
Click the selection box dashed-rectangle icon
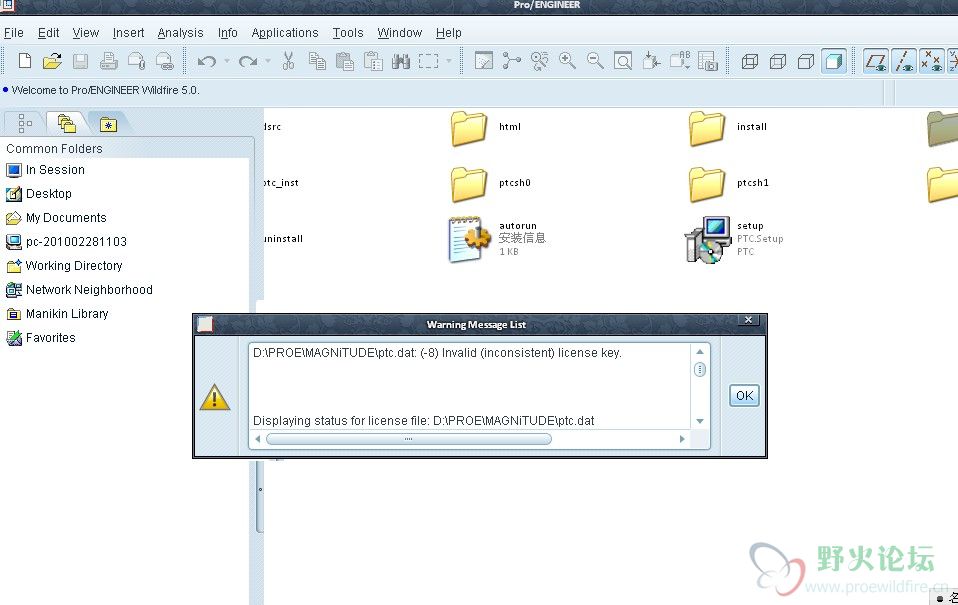[428, 61]
